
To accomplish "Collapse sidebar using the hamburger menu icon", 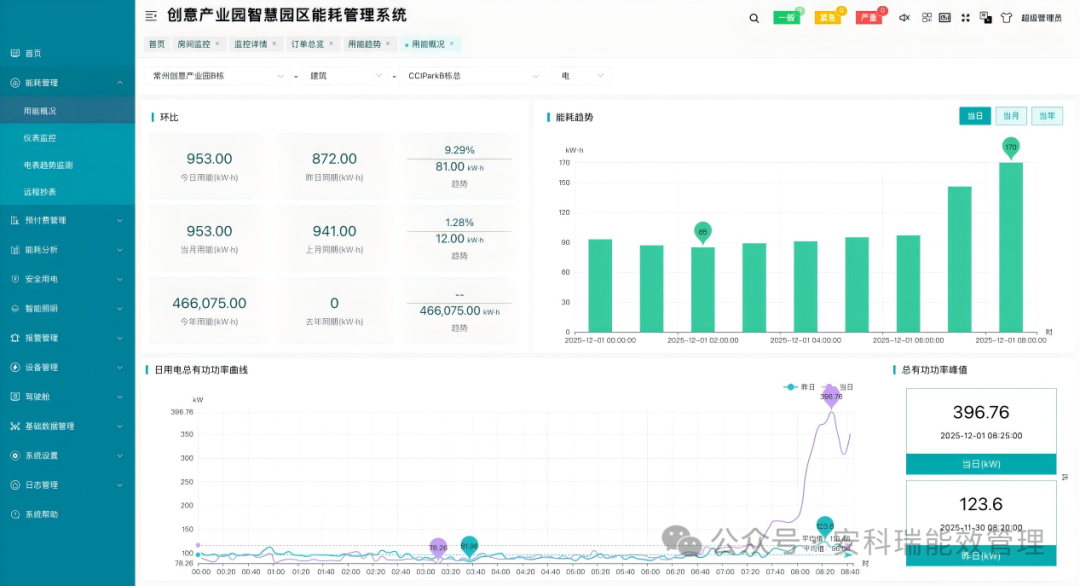I will (151, 16).
